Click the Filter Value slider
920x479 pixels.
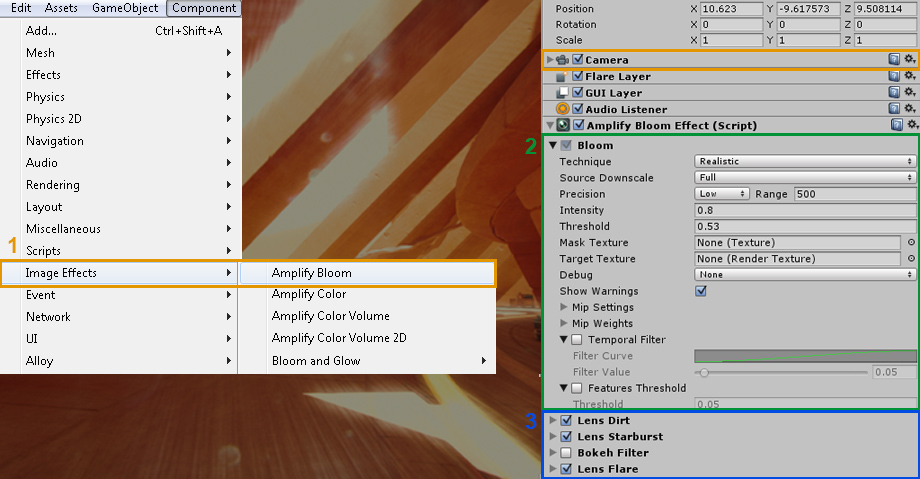(781, 372)
